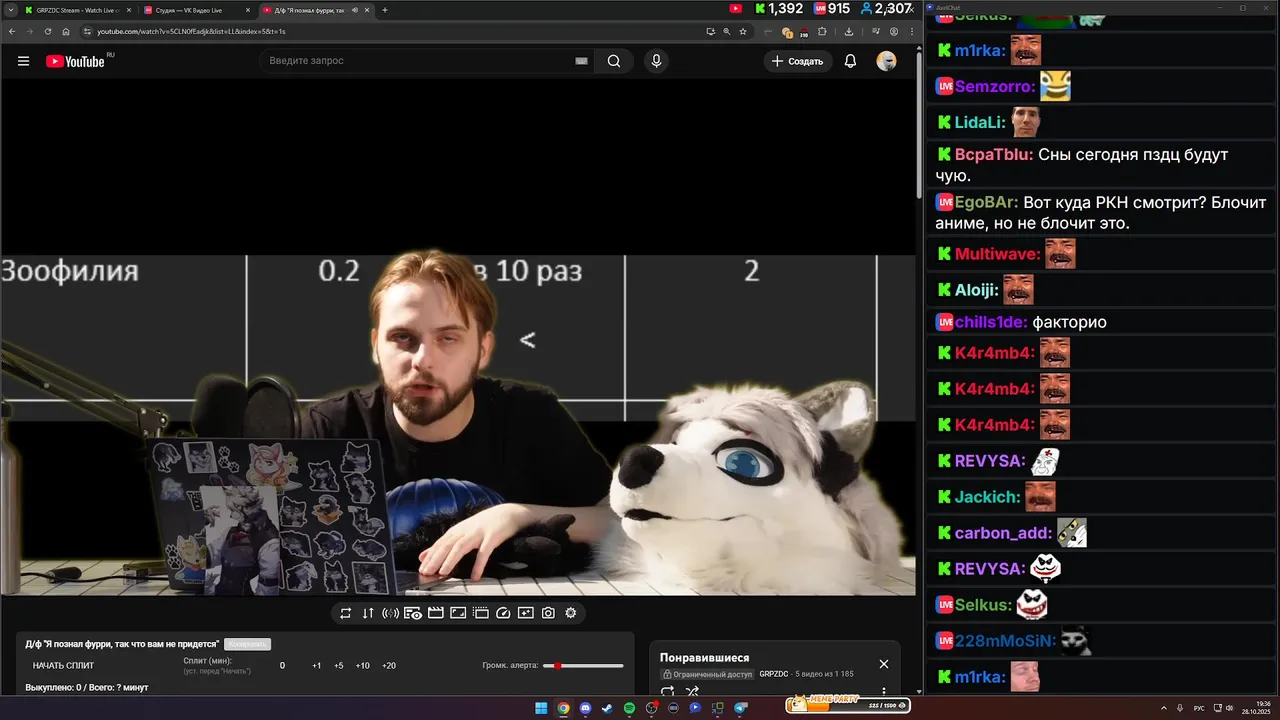The width and height of the screenshot is (1280, 720).
Task: Click the clapperboard icon in player toolbar
Action: (435, 613)
